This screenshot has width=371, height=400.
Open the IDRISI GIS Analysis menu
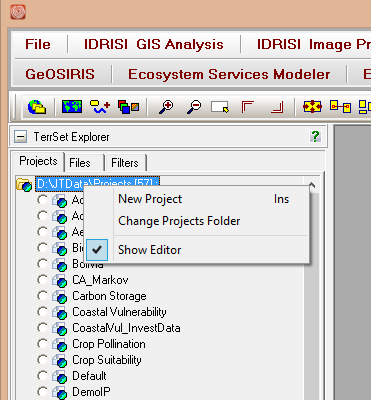coord(154,44)
